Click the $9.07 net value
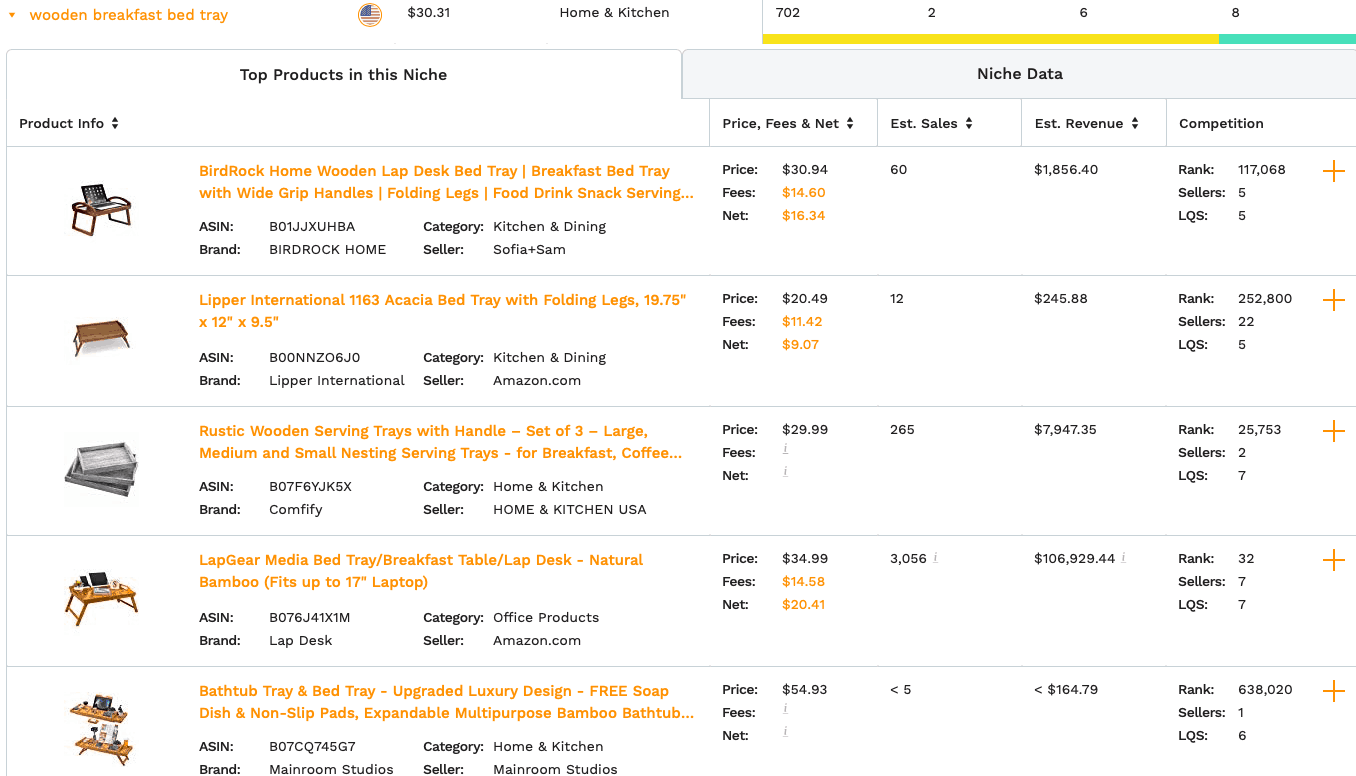 pyautogui.click(x=800, y=344)
